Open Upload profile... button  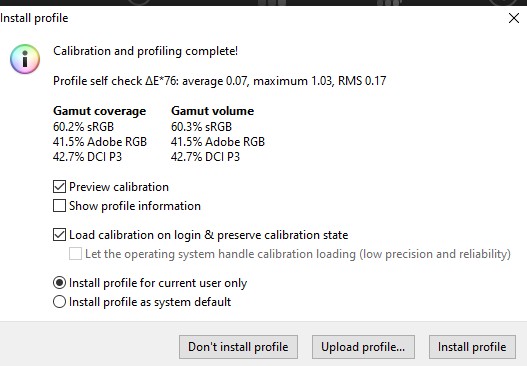(x=363, y=347)
